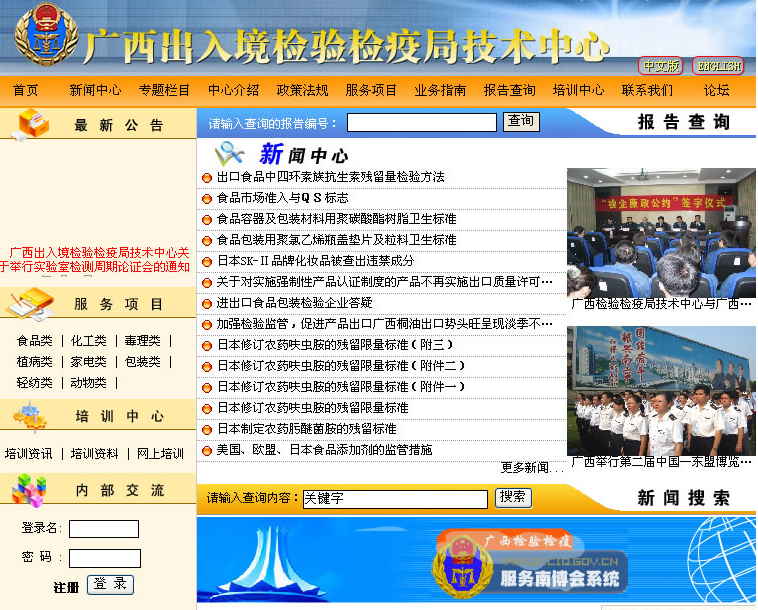
Task: Click the 注册 link
Action: click(x=66, y=588)
